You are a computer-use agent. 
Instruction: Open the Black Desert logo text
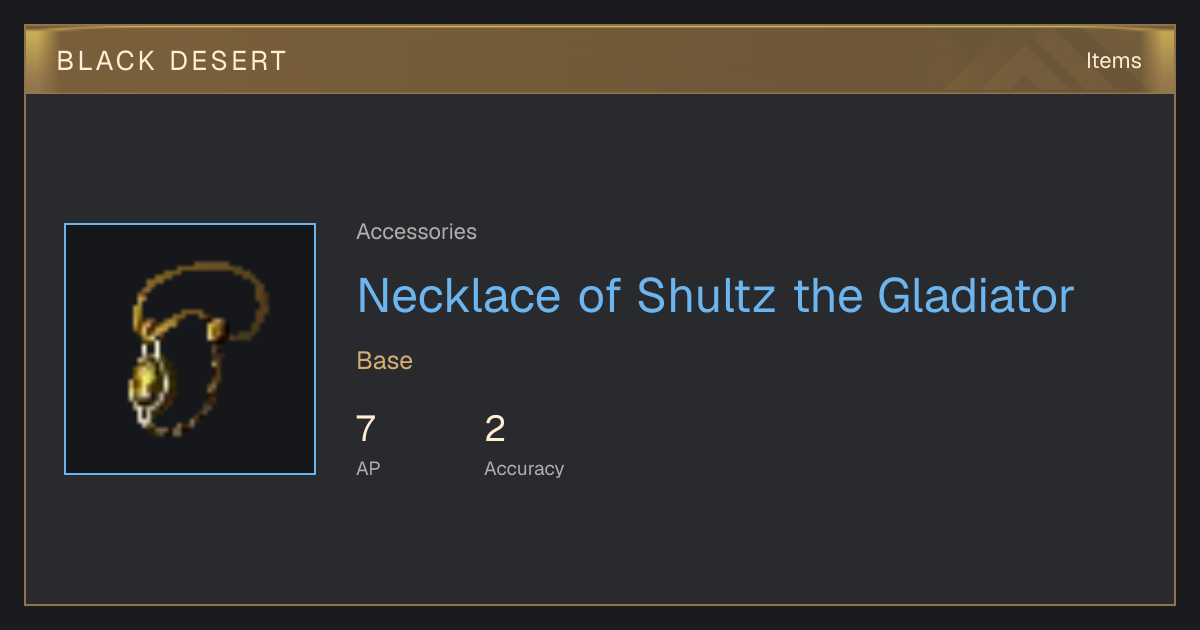pos(172,61)
